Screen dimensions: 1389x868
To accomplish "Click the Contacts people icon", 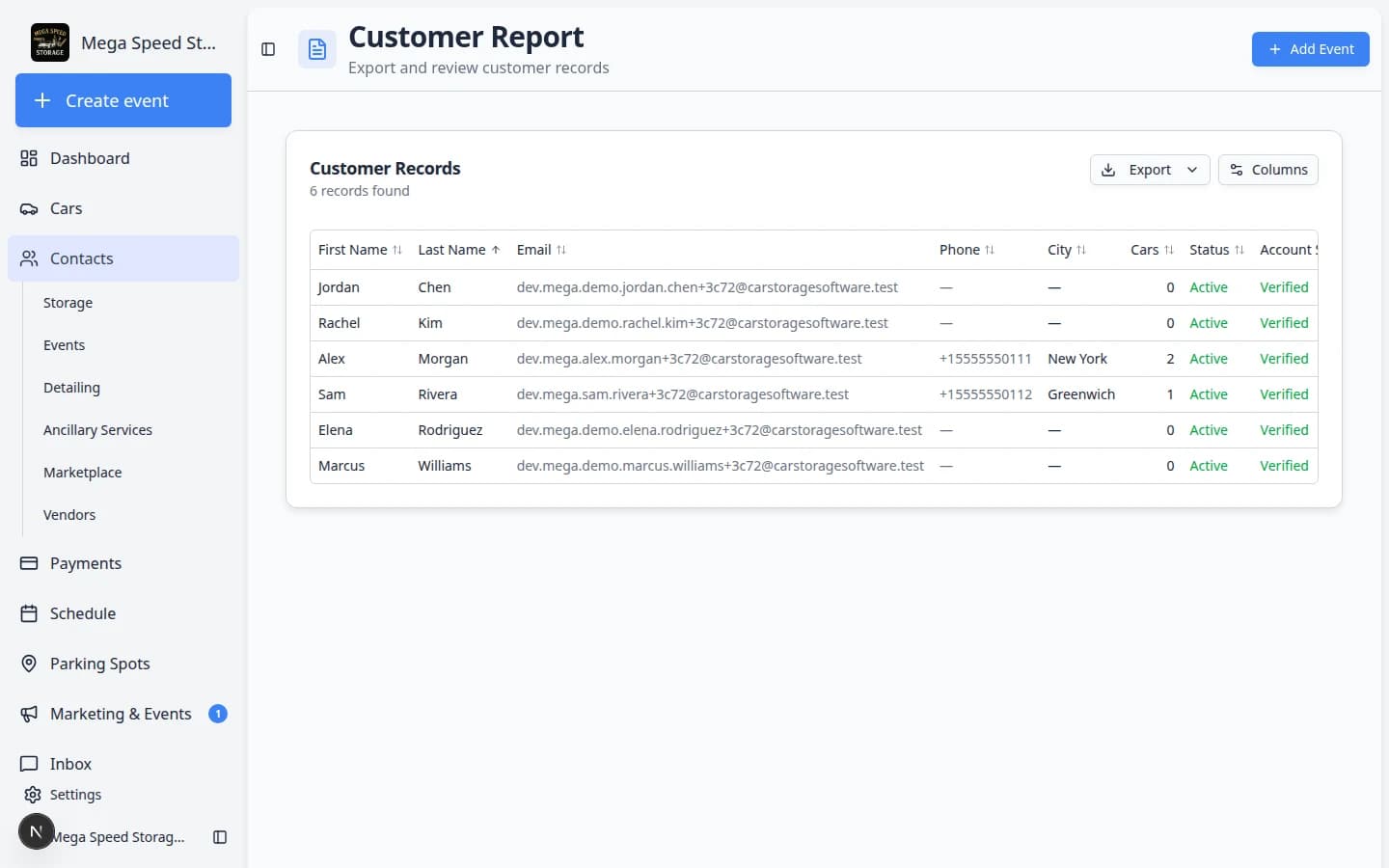I will point(29,258).
